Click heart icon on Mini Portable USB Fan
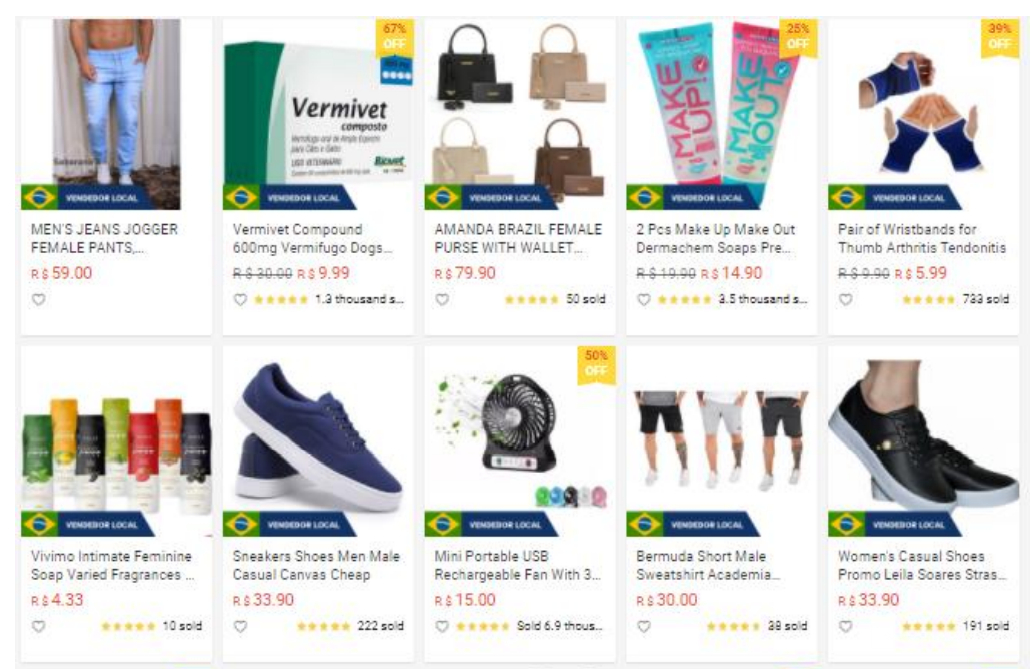 [443, 626]
